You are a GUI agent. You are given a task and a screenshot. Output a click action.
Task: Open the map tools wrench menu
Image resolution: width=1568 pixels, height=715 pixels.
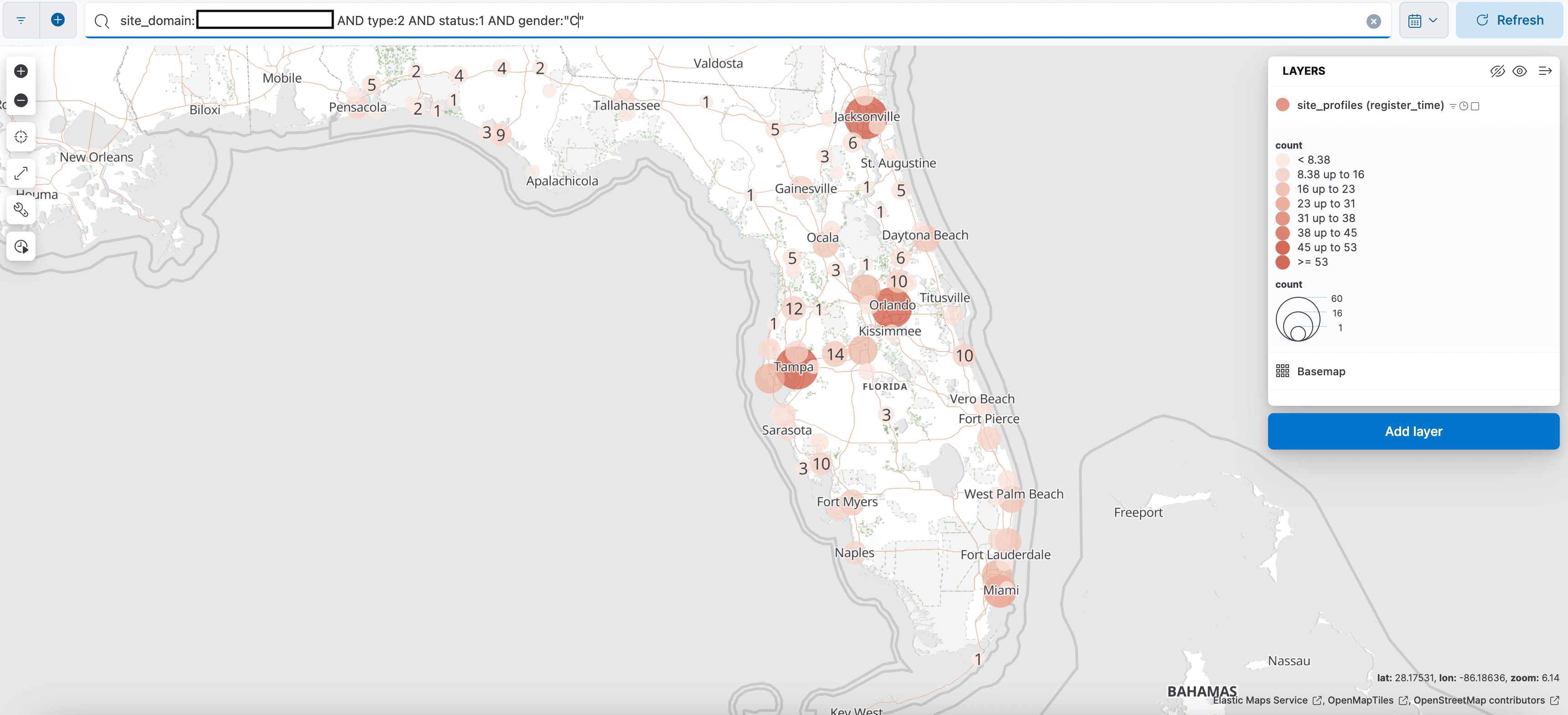click(21, 210)
